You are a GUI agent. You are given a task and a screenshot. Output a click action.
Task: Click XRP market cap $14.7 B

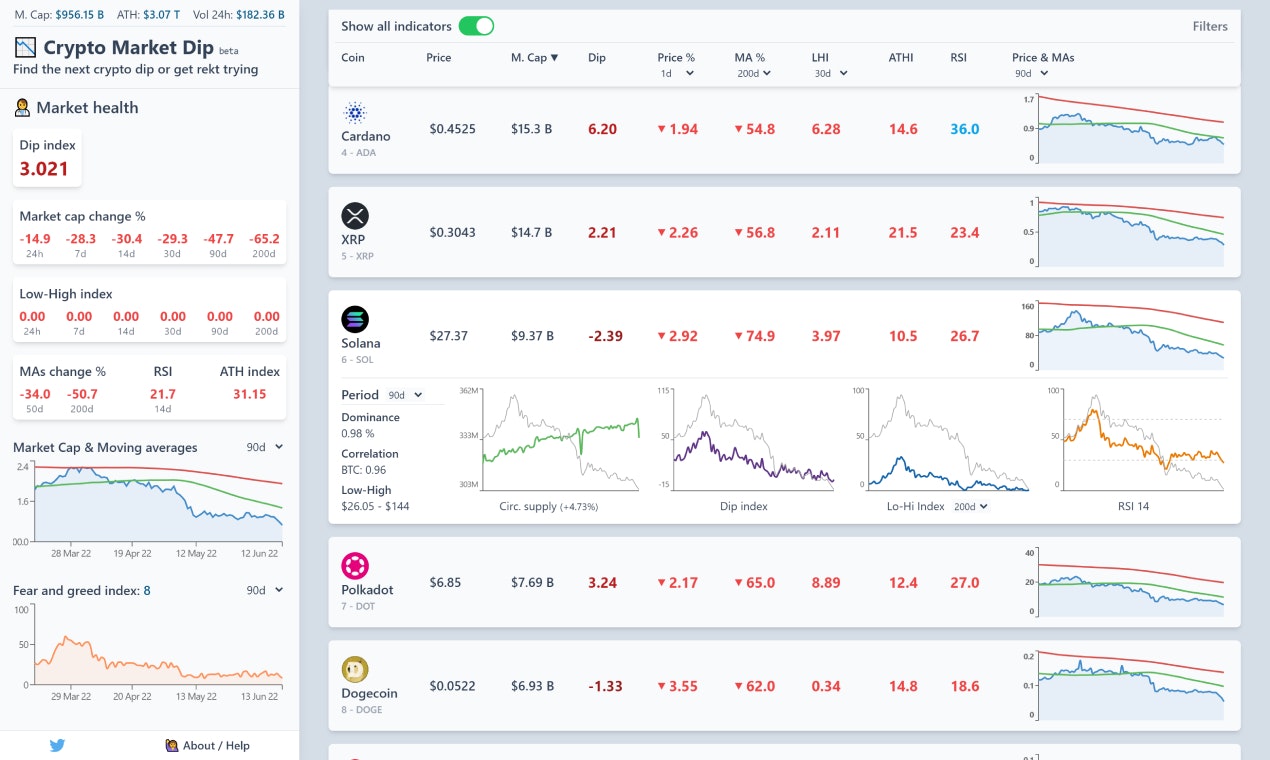click(531, 232)
